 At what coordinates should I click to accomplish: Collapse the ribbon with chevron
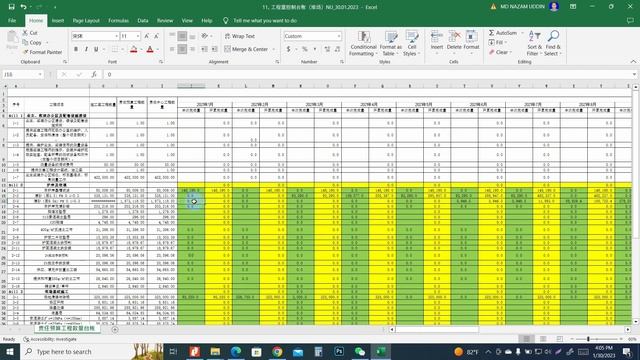tap(633, 62)
